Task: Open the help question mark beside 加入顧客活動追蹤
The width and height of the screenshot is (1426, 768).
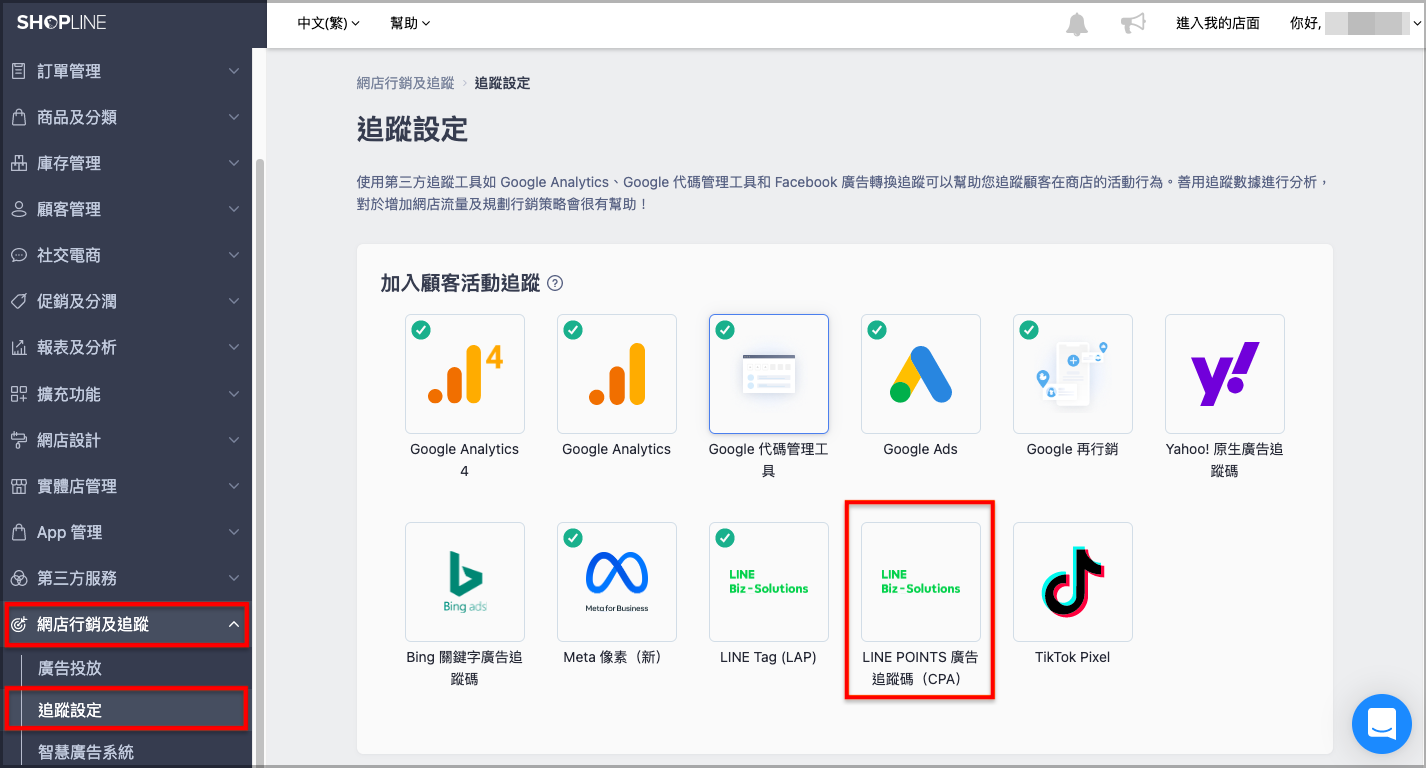Action: [x=555, y=284]
